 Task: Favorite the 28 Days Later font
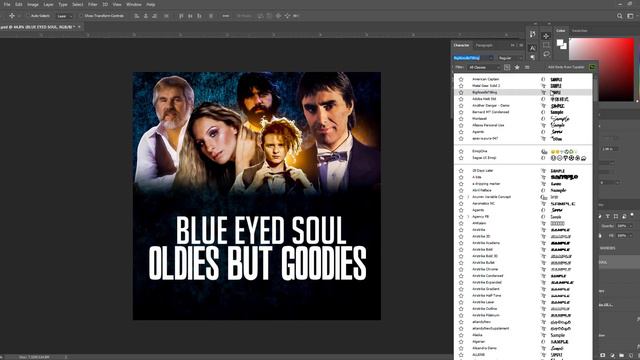(461, 171)
